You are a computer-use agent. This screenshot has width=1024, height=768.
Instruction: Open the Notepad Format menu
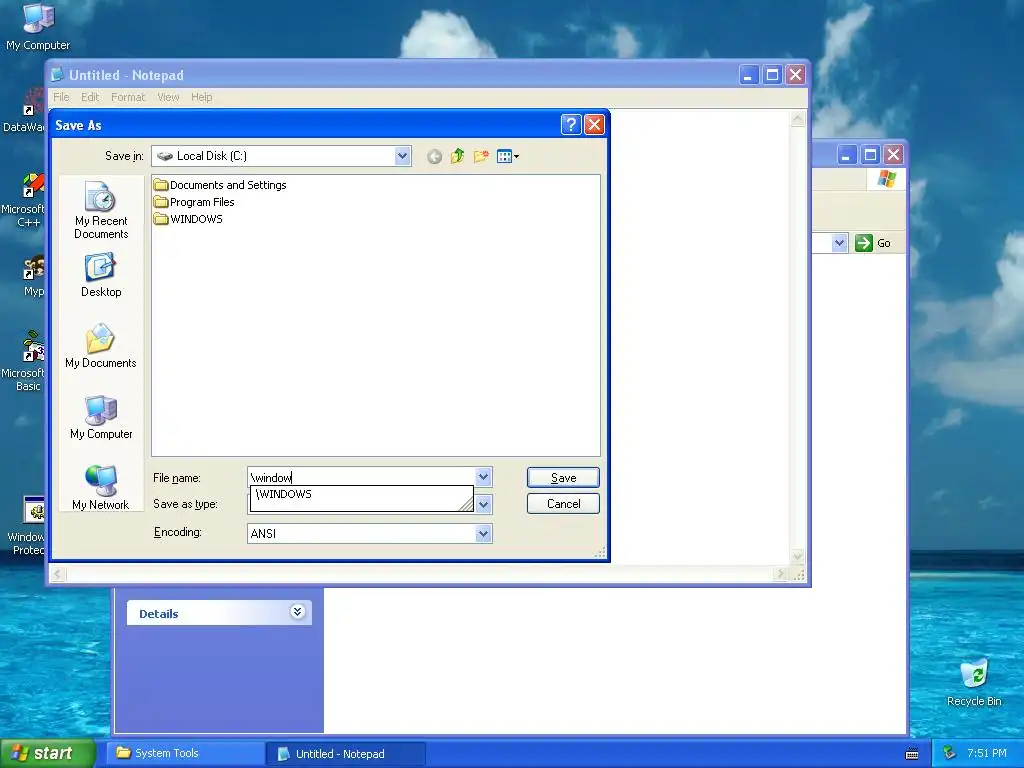[x=128, y=97]
